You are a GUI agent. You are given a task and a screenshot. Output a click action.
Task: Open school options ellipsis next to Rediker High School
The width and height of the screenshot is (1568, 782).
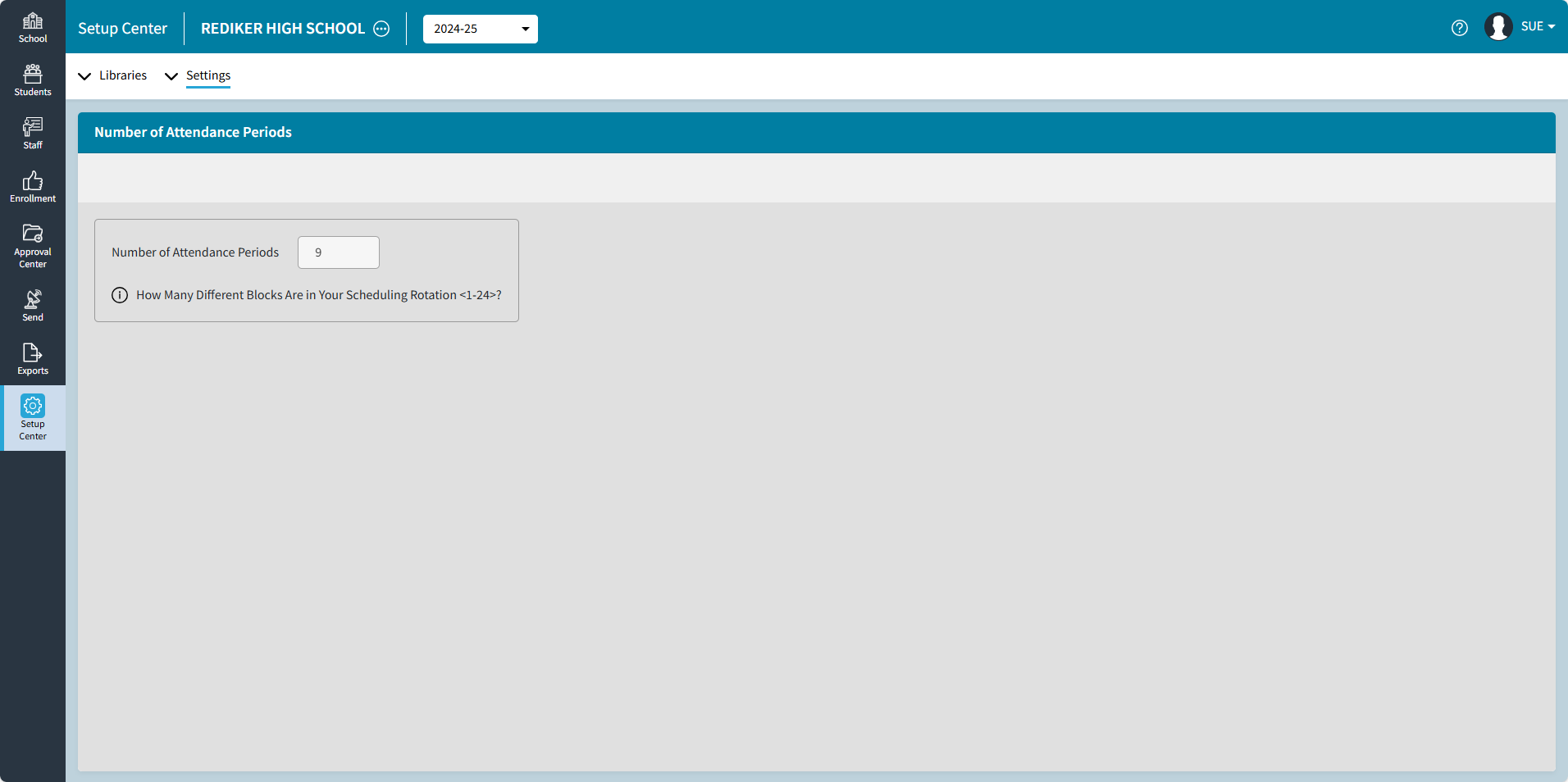381,29
